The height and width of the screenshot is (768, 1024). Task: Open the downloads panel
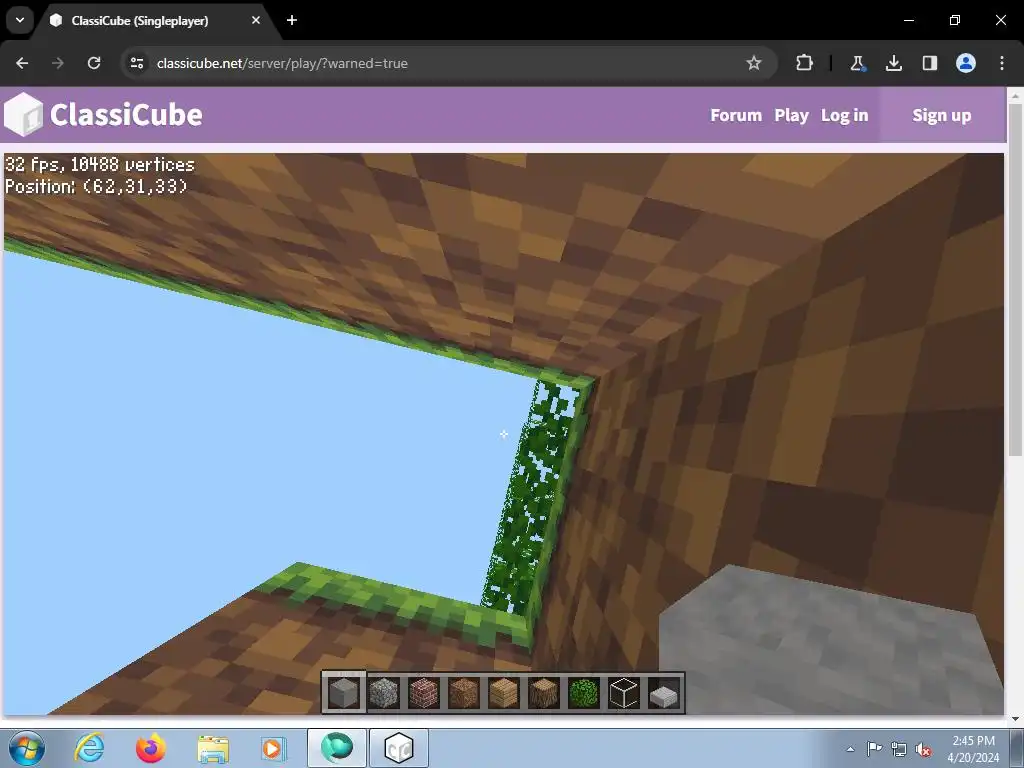coord(893,63)
